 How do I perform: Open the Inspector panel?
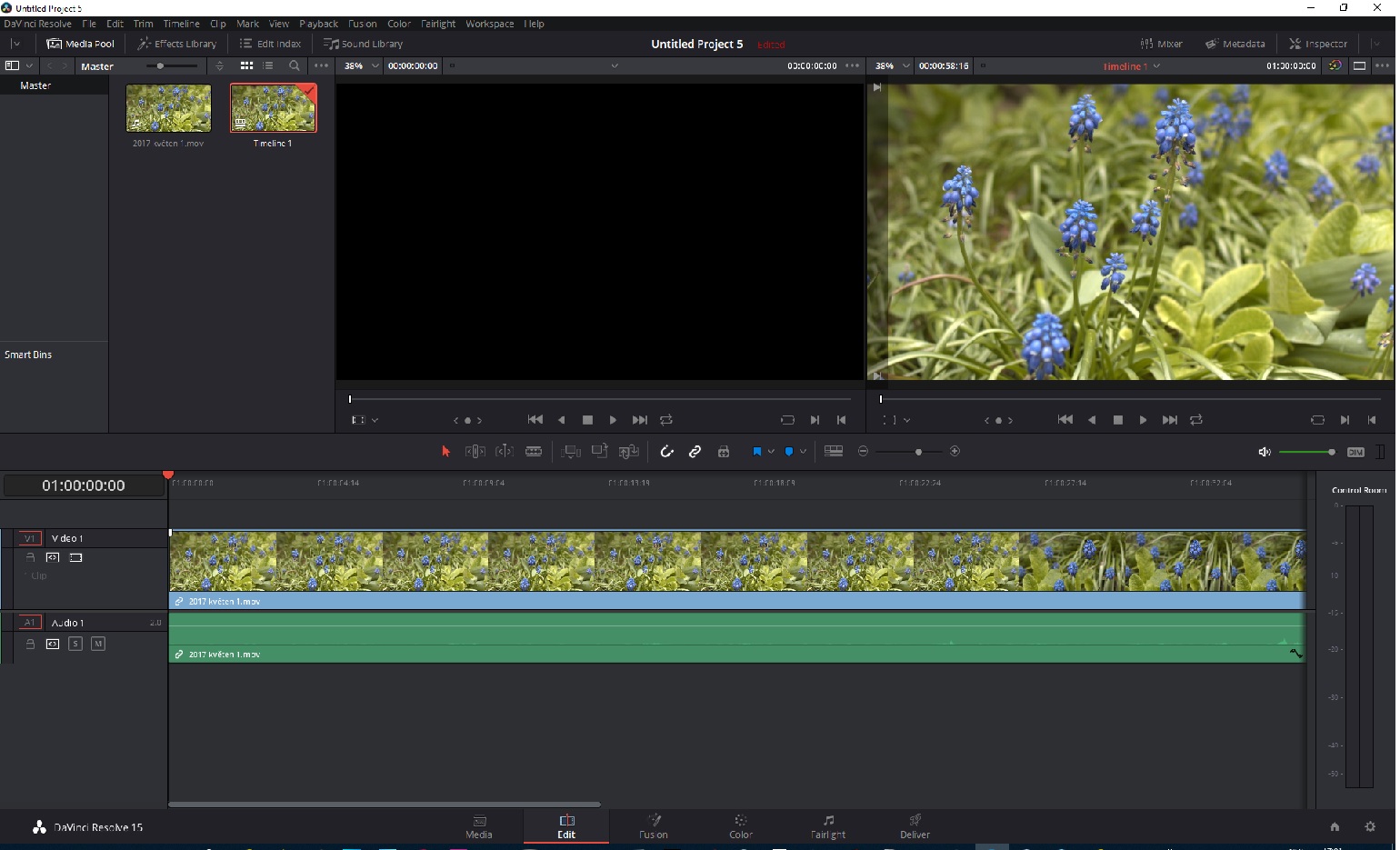1317,44
